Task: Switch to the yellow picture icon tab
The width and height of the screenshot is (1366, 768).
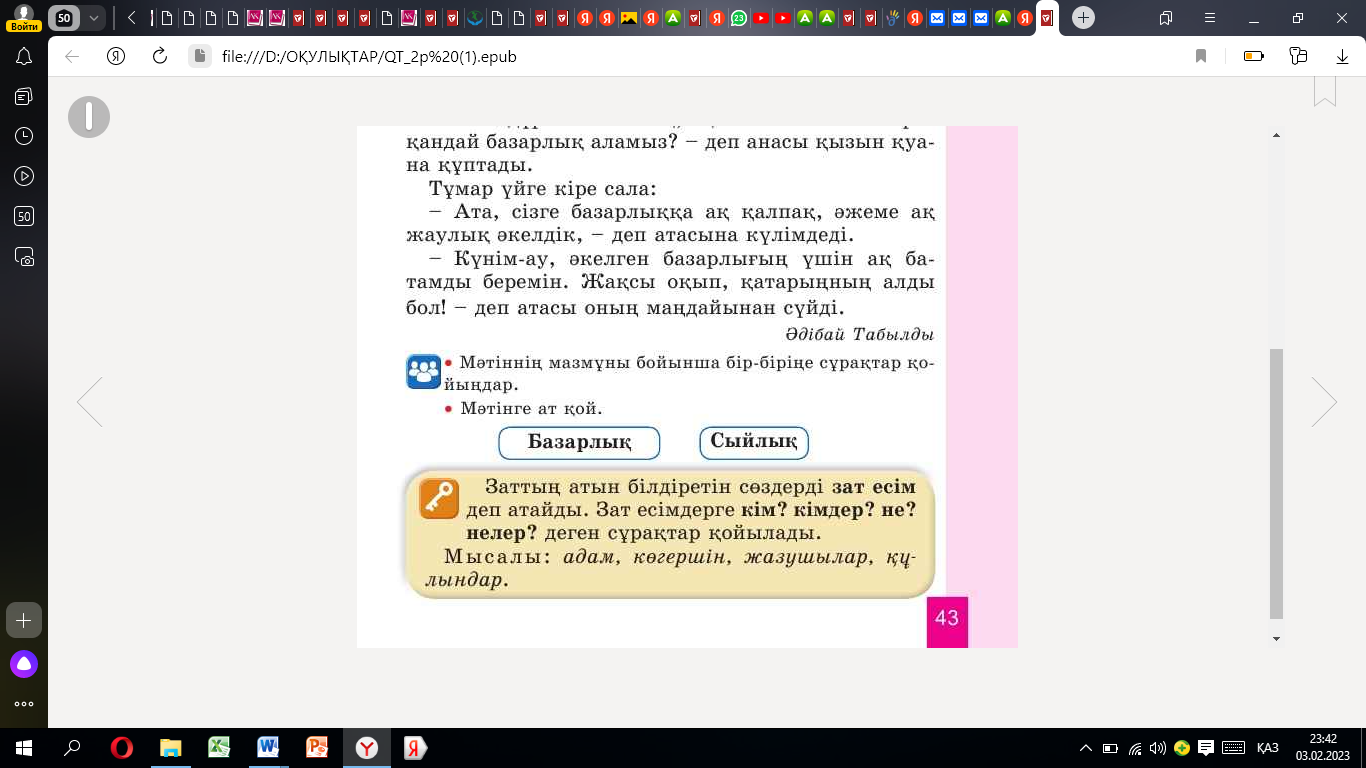Action: (x=629, y=18)
